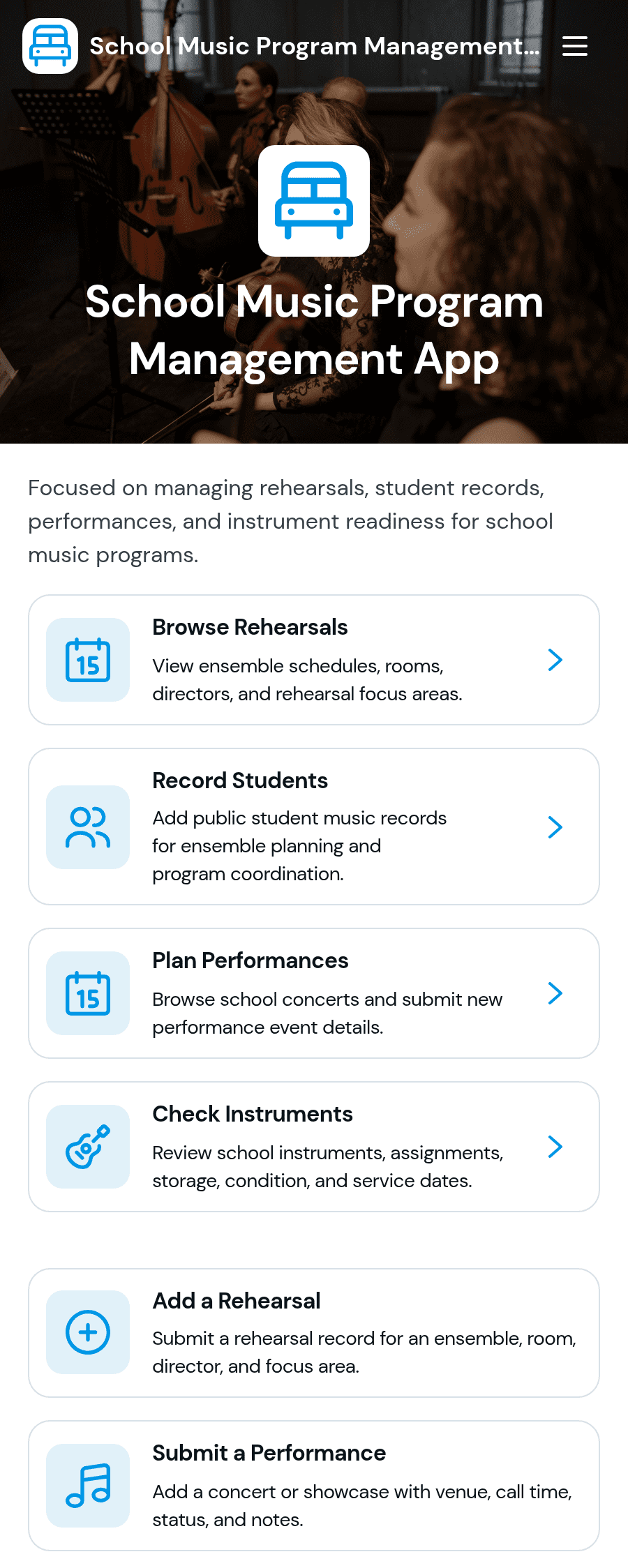Screen dimensions: 628x1568
Task: Expand Browse Rehearsals using its chevron
Action: click(x=555, y=660)
